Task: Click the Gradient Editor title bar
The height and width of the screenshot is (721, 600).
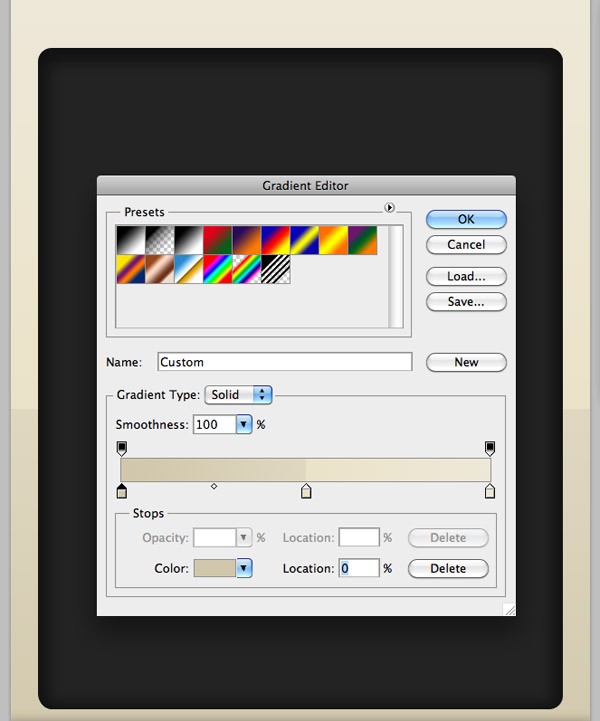Action: coord(306,186)
